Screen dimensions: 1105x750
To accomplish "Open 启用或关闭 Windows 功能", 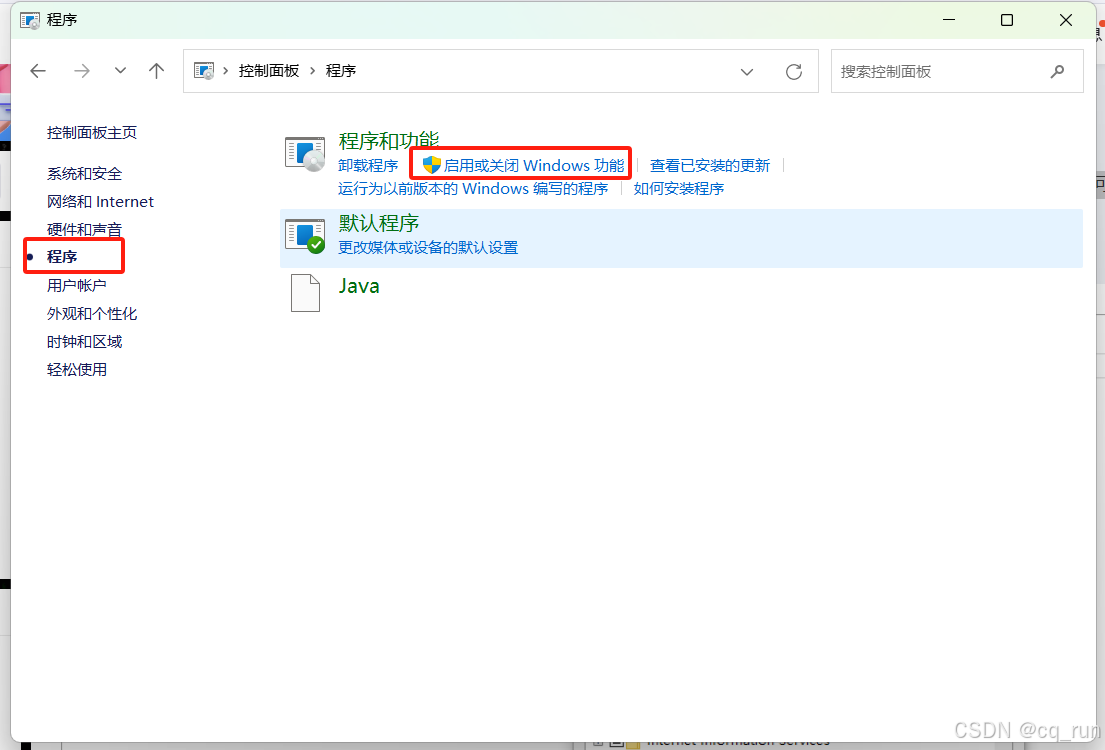I will click(x=533, y=166).
